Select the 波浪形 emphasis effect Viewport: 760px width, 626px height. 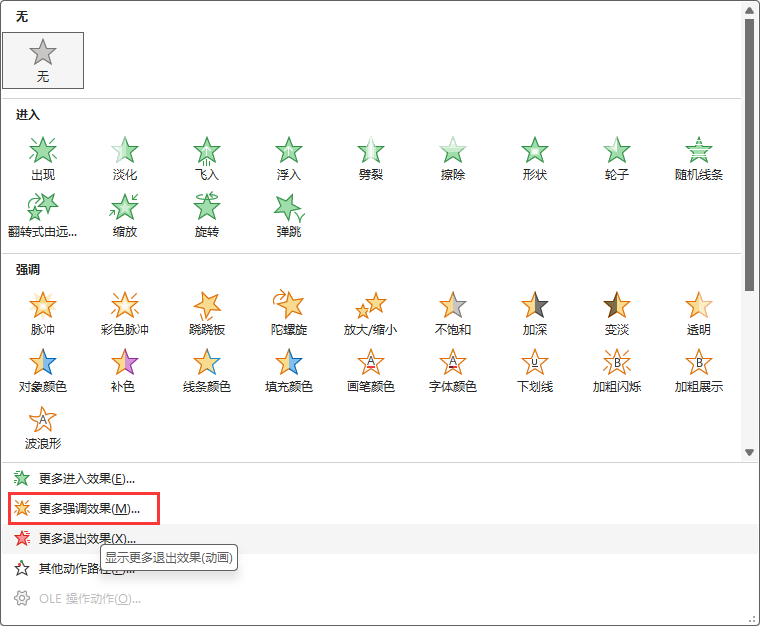coord(43,428)
